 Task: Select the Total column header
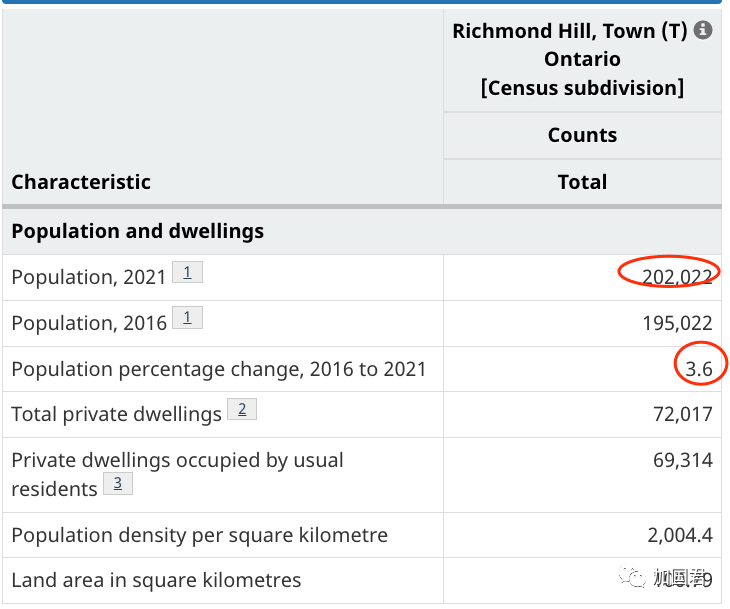click(x=582, y=182)
